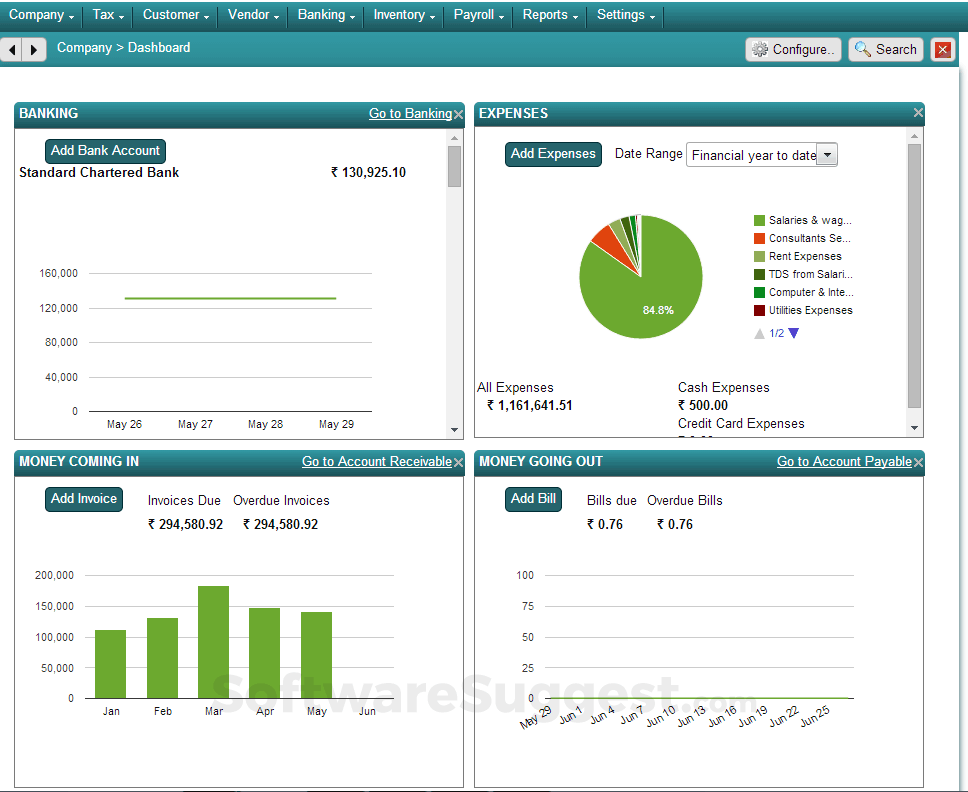Click the Add Bank Account button

[x=105, y=150]
